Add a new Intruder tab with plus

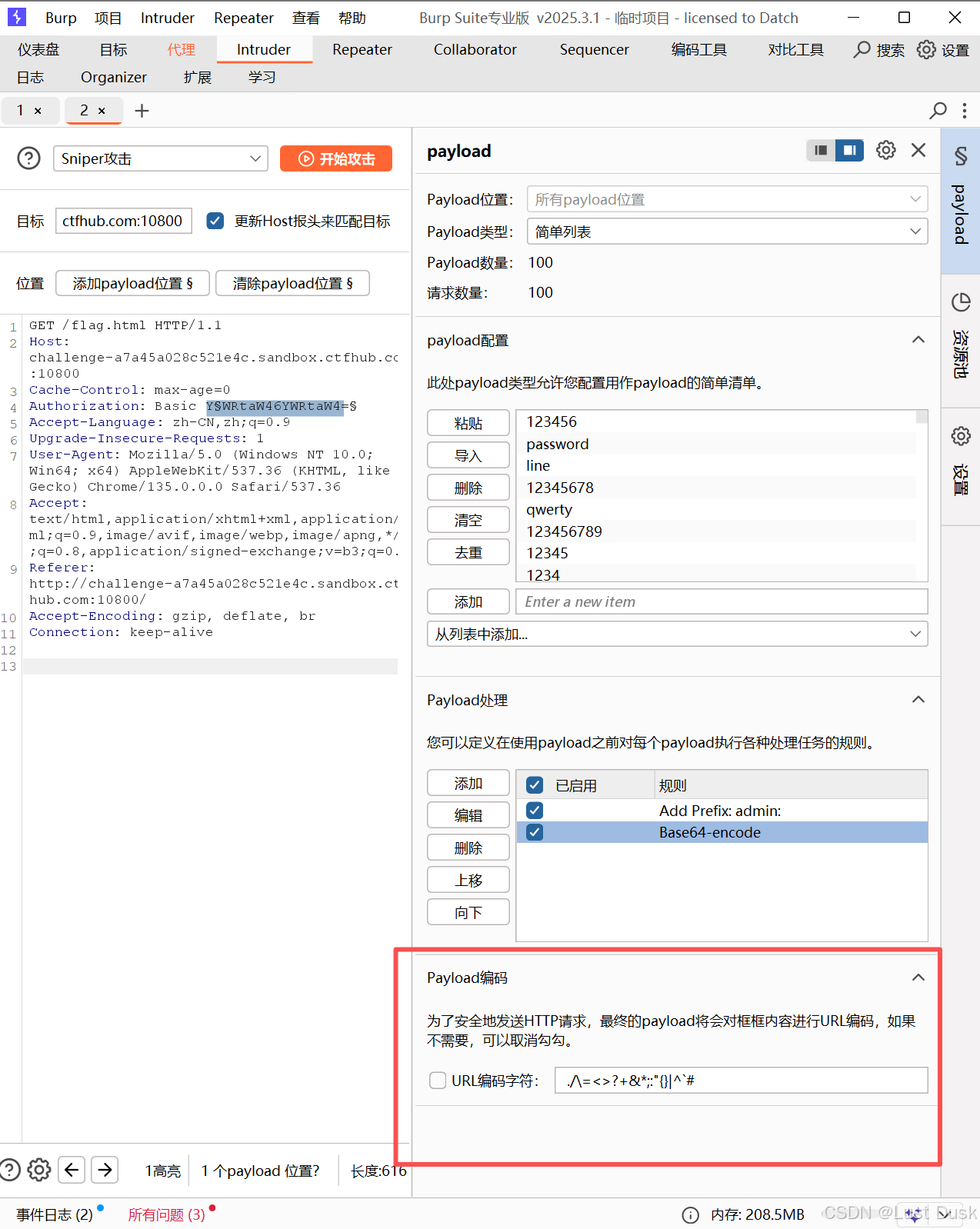(x=142, y=111)
